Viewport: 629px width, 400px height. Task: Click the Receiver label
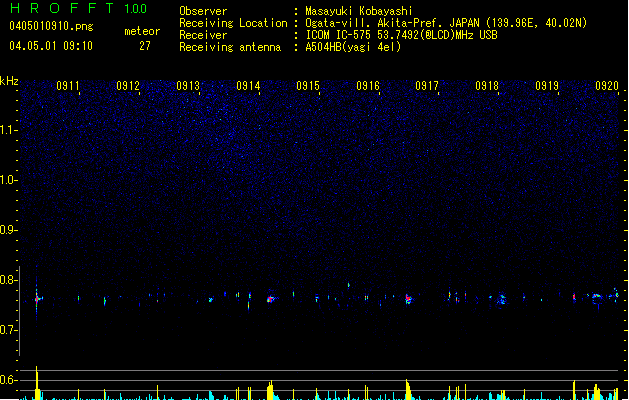tap(203, 35)
